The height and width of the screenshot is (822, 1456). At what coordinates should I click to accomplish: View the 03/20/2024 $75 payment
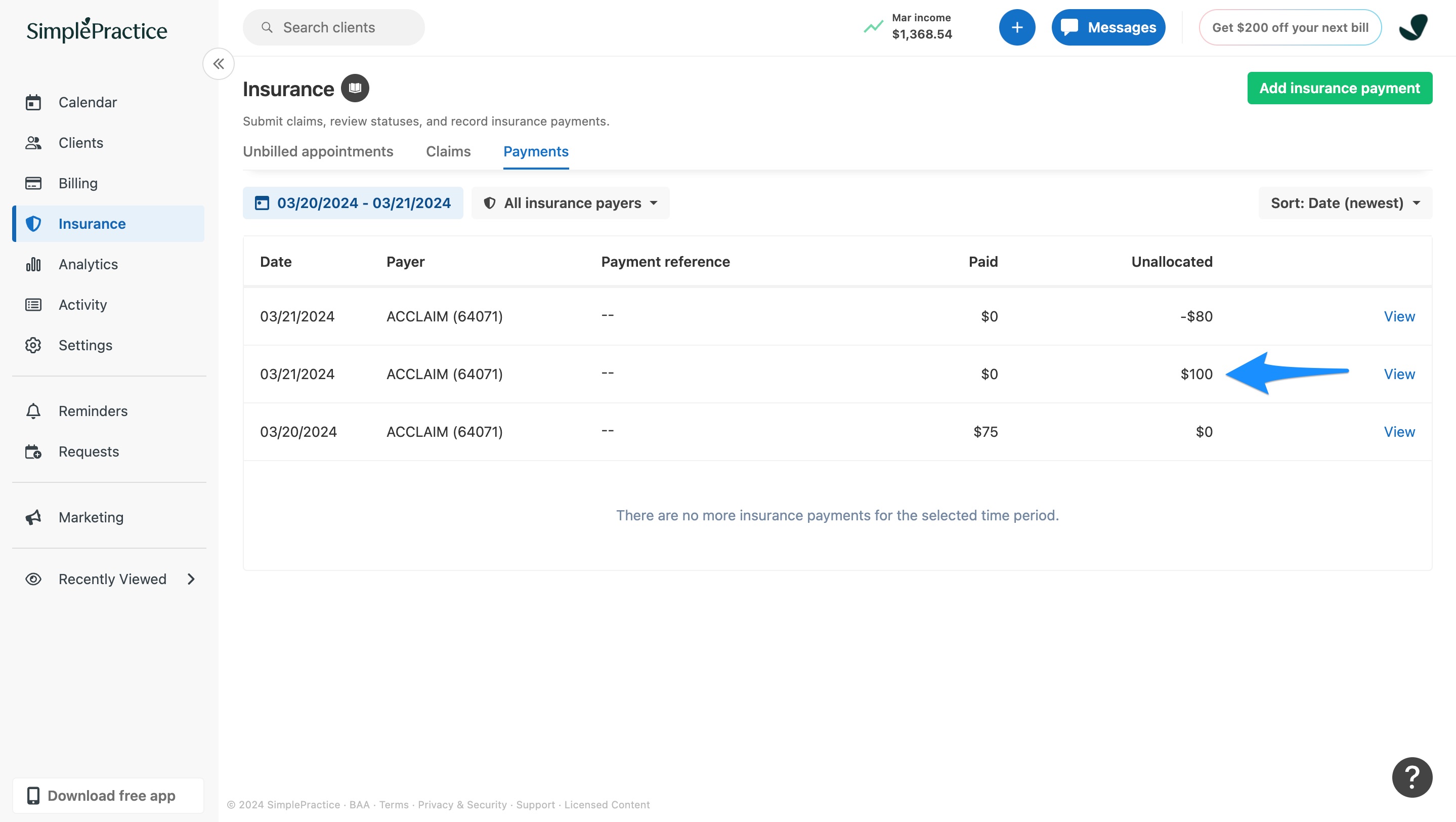(x=1399, y=432)
